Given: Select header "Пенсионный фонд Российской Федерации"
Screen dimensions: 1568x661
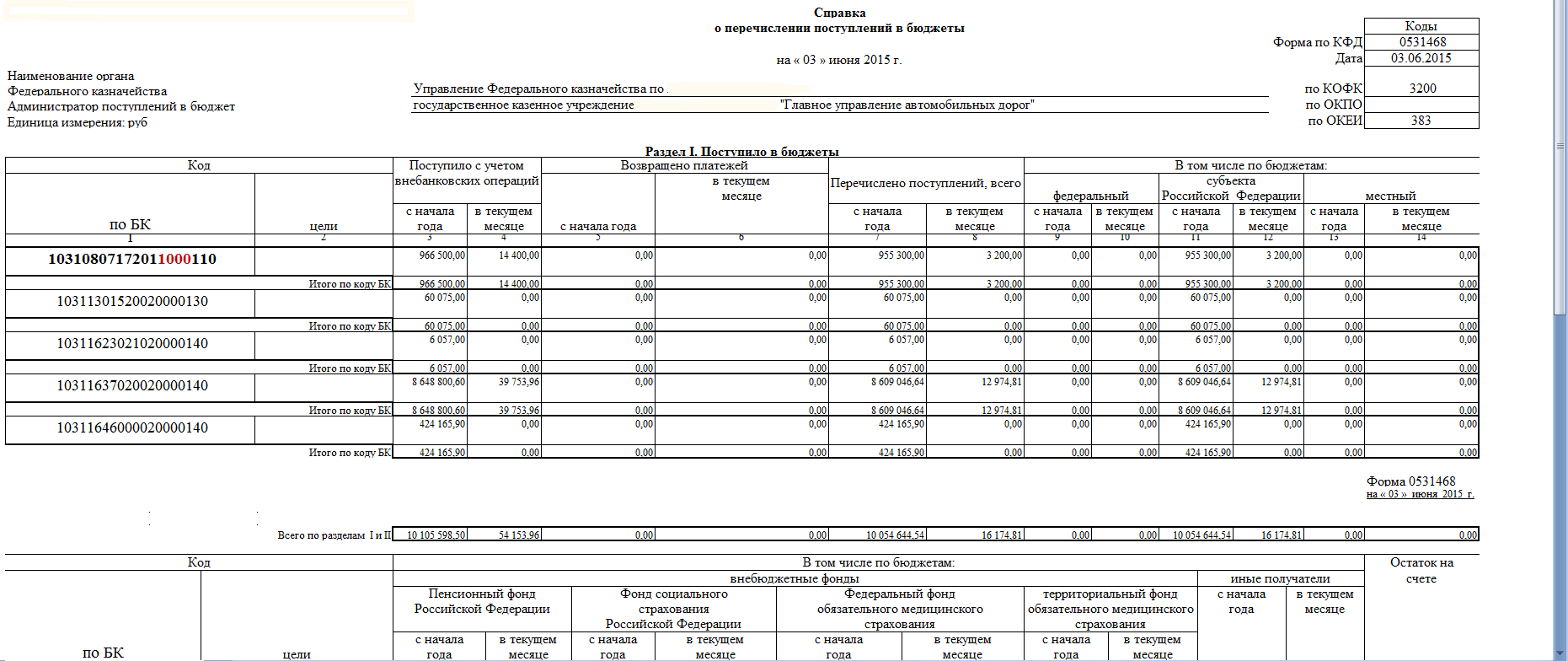Looking at the screenshot, I should 482,602.
